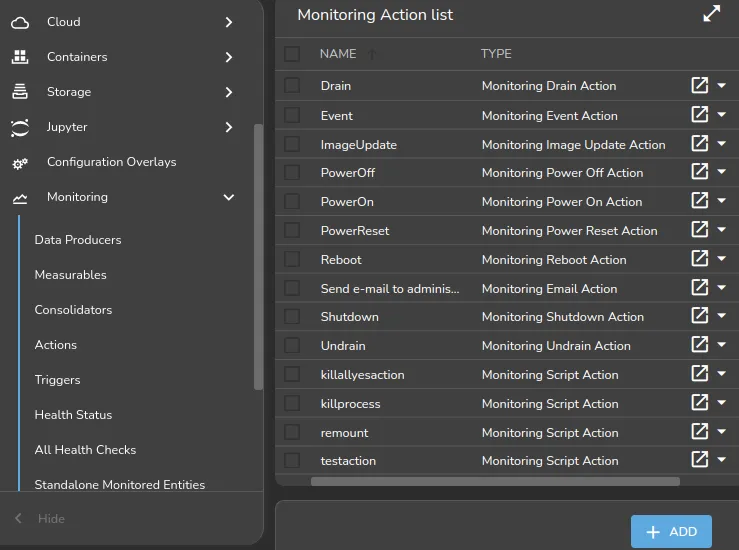Open the Undrain action edit icon
The width and height of the screenshot is (739, 550).
tap(699, 345)
